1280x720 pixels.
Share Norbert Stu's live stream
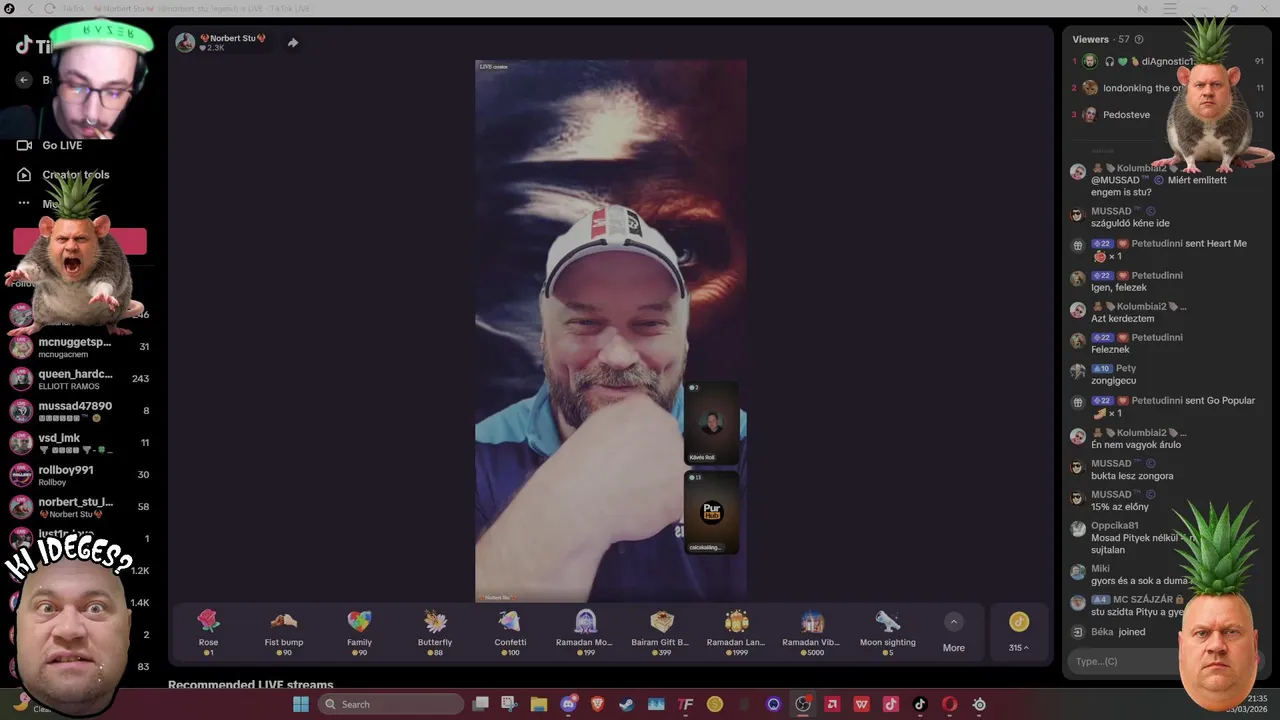click(x=293, y=43)
